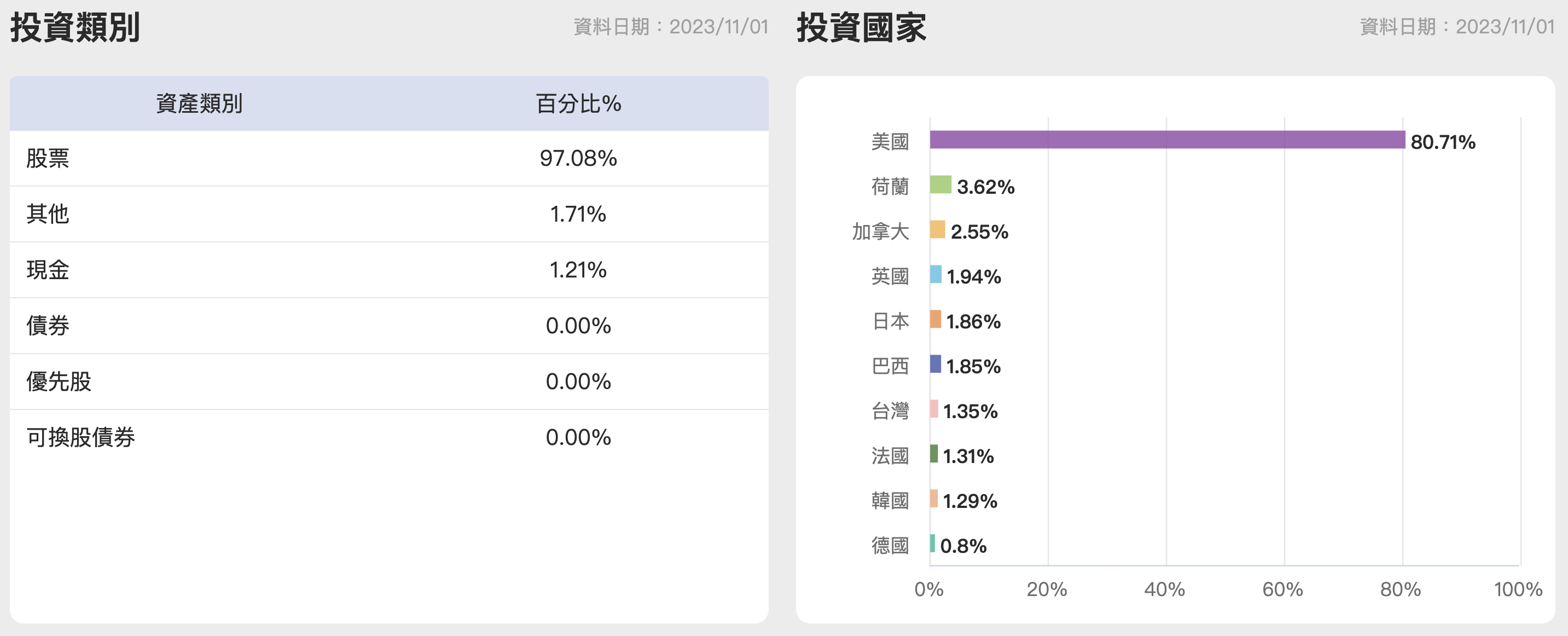Click the light blue 英國 bar
The width and height of the screenshot is (1568, 636).
[x=935, y=275]
